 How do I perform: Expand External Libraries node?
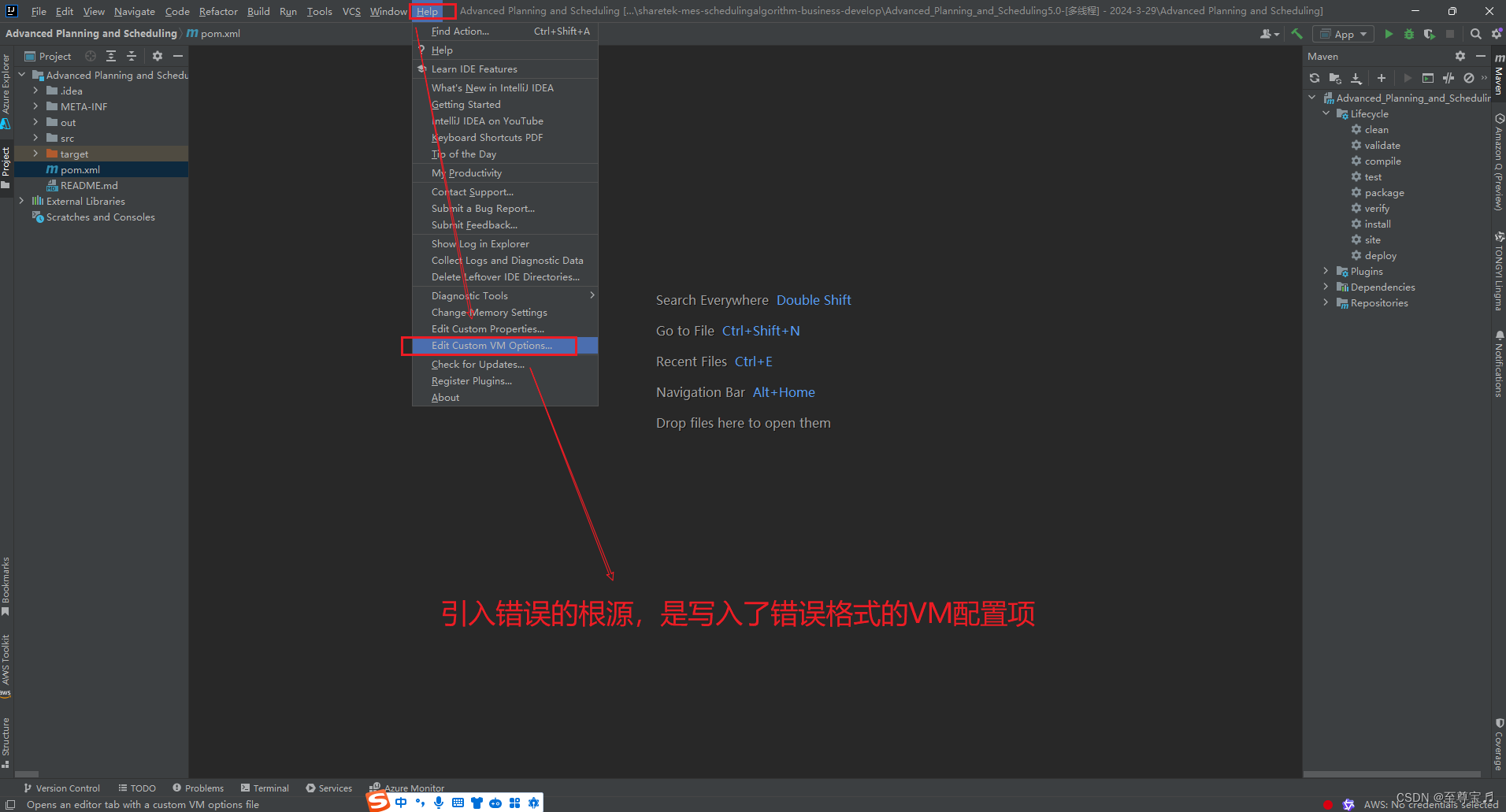tap(21, 201)
